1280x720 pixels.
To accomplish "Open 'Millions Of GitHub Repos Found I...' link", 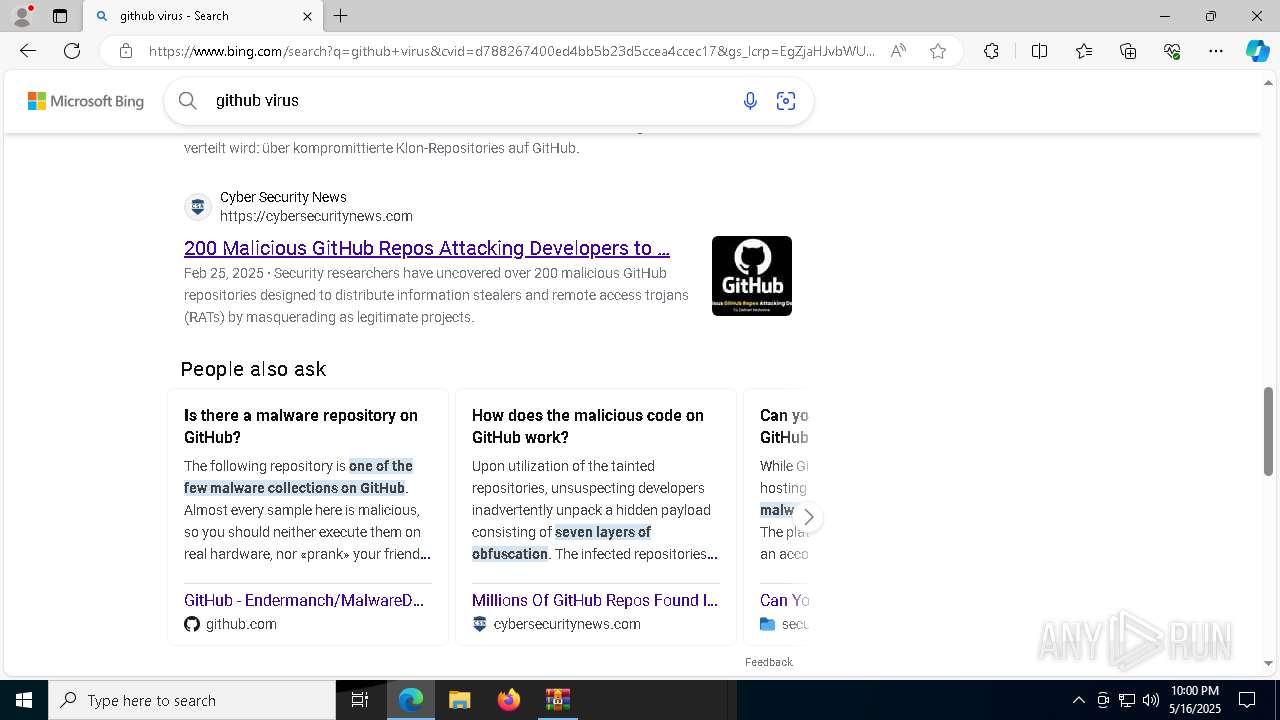I will coord(595,600).
